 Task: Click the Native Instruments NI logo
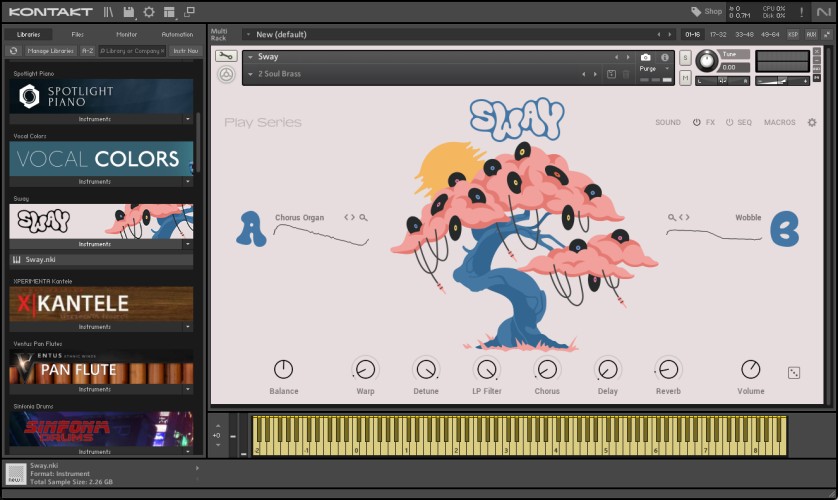point(824,12)
